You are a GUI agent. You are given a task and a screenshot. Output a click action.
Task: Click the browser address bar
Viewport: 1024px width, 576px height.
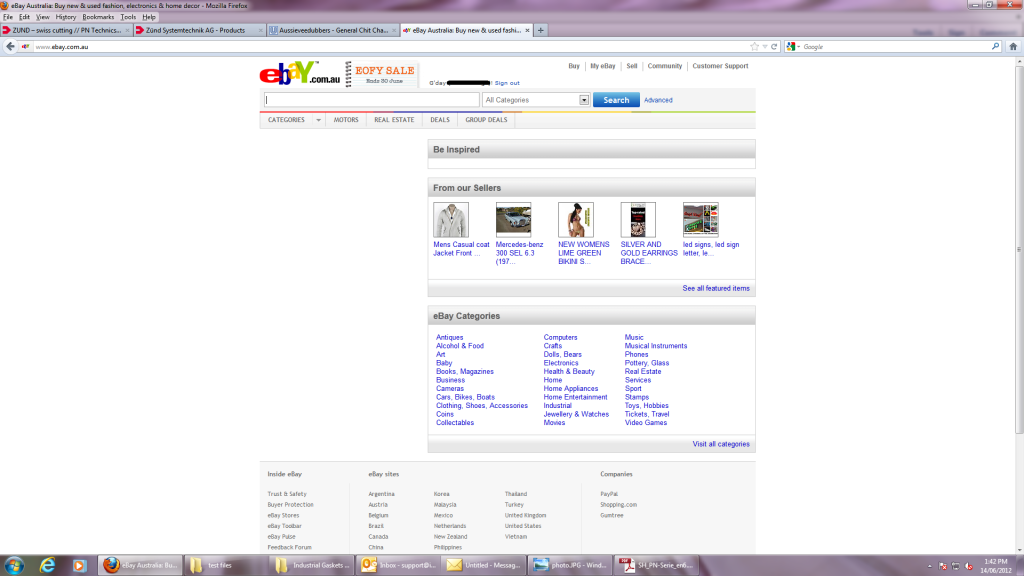tap(392, 46)
